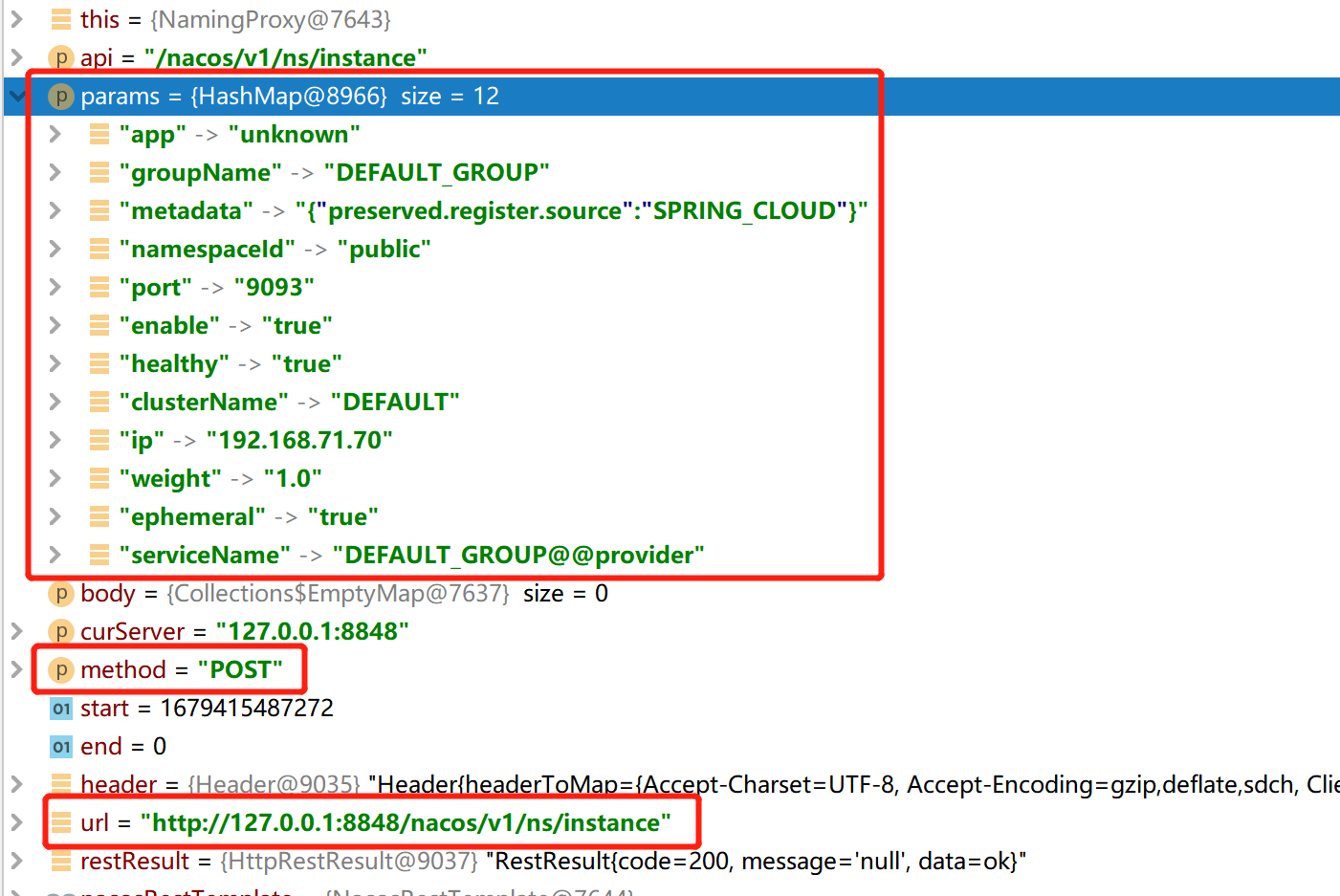Screen dimensions: 1340x896
Task: Click the entry icon beside "groupName"
Action: coord(99,172)
